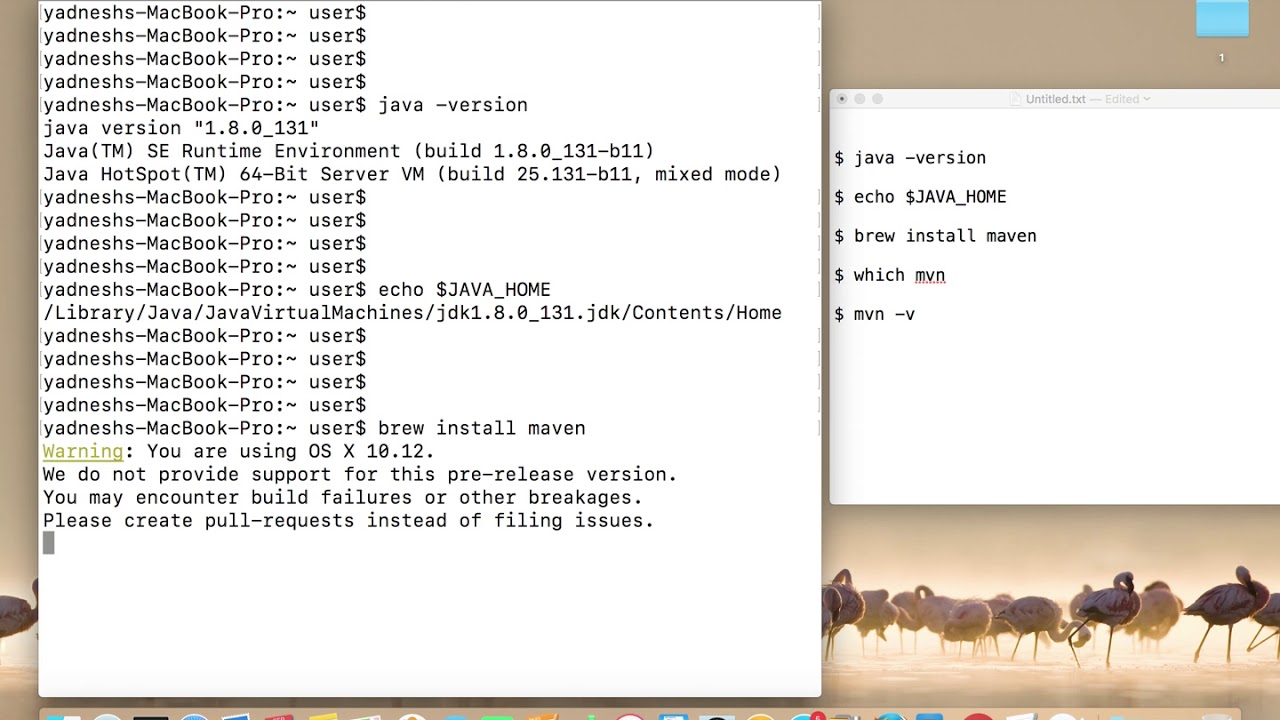Click 'Please create pull-requests' terminal line
This screenshot has height=720, width=1280.
pos(348,520)
